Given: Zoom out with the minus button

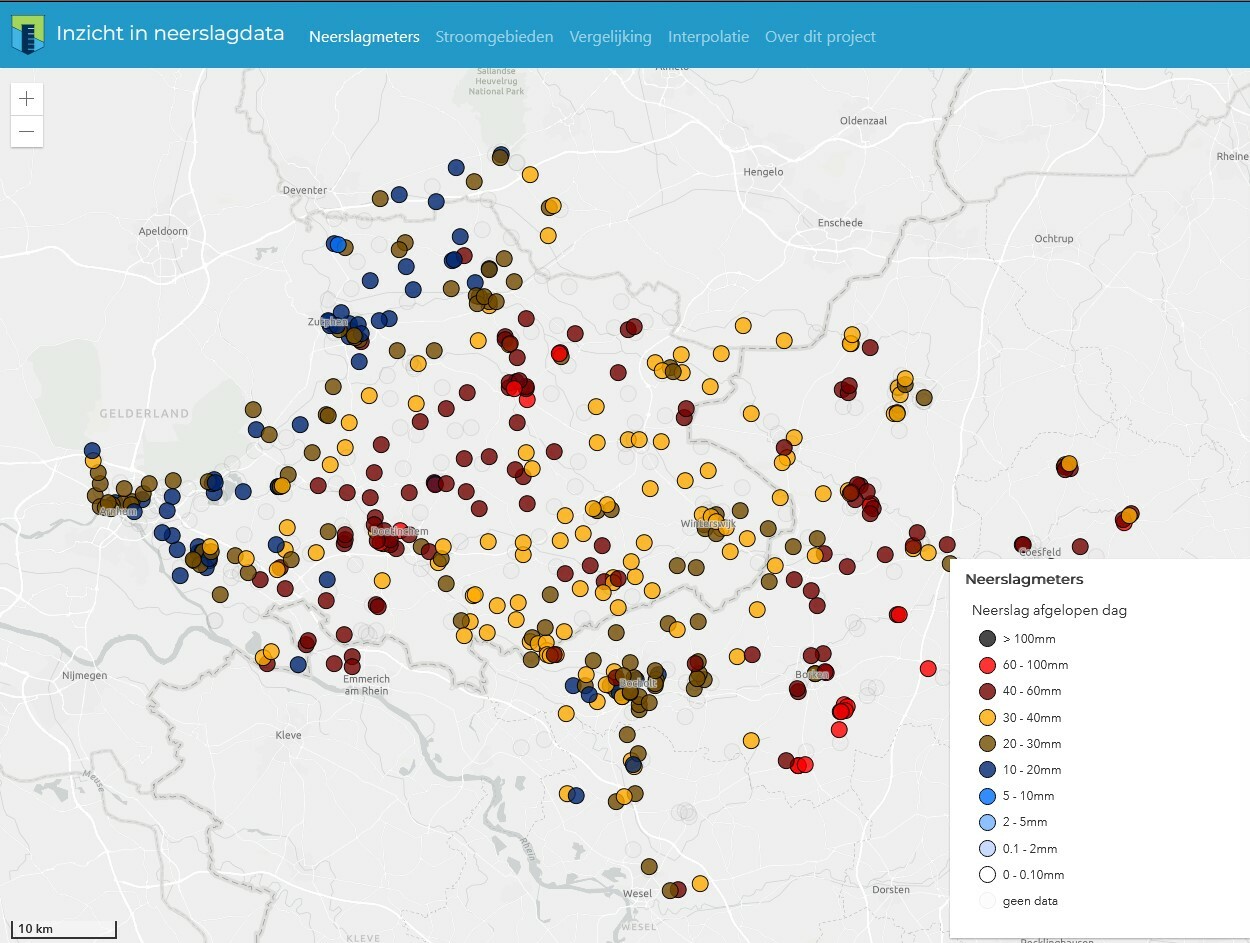Looking at the screenshot, I should point(27,131).
